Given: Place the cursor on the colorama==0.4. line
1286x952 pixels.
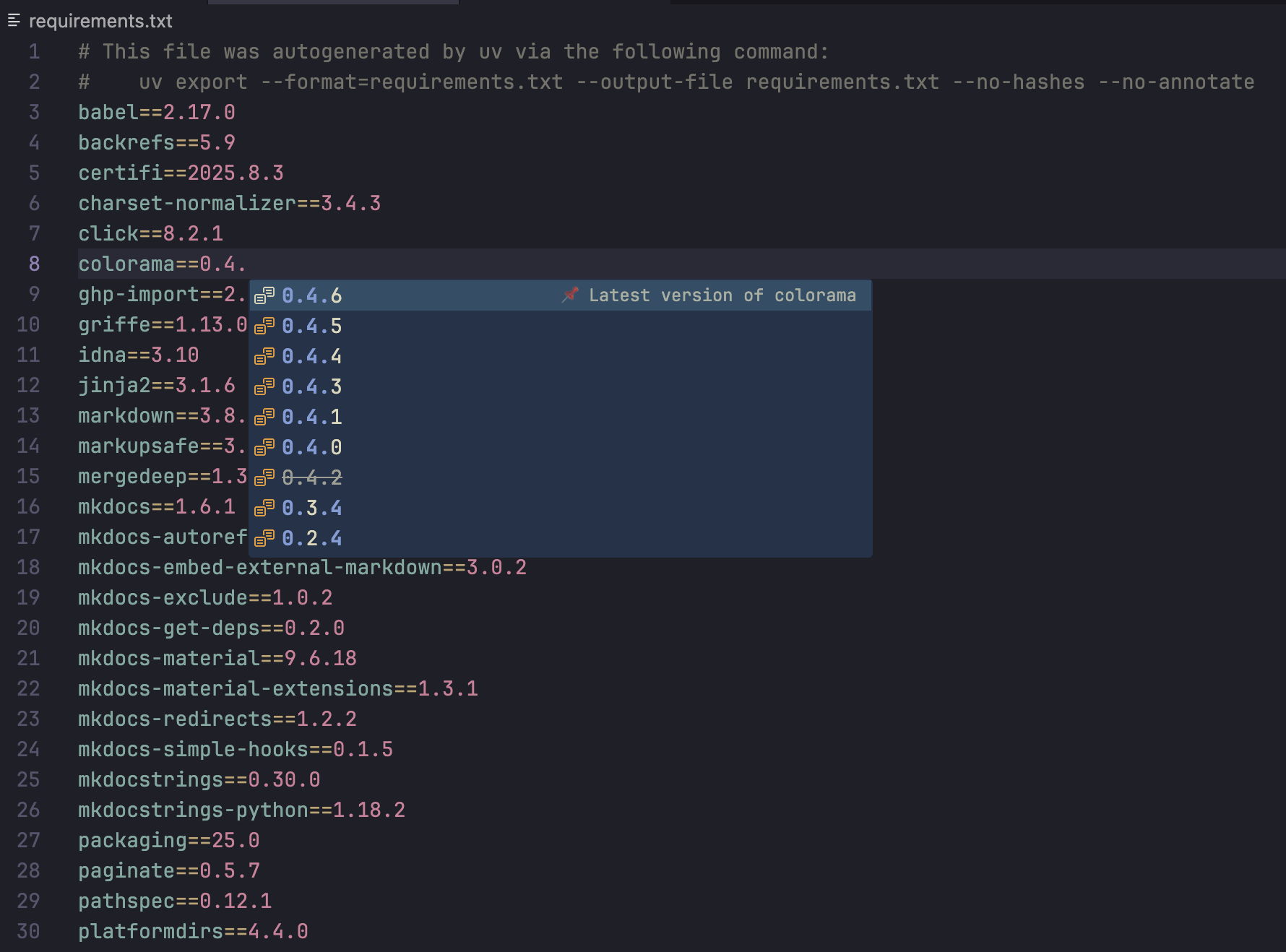Looking at the screenshot, I should (x=682, y=264).
